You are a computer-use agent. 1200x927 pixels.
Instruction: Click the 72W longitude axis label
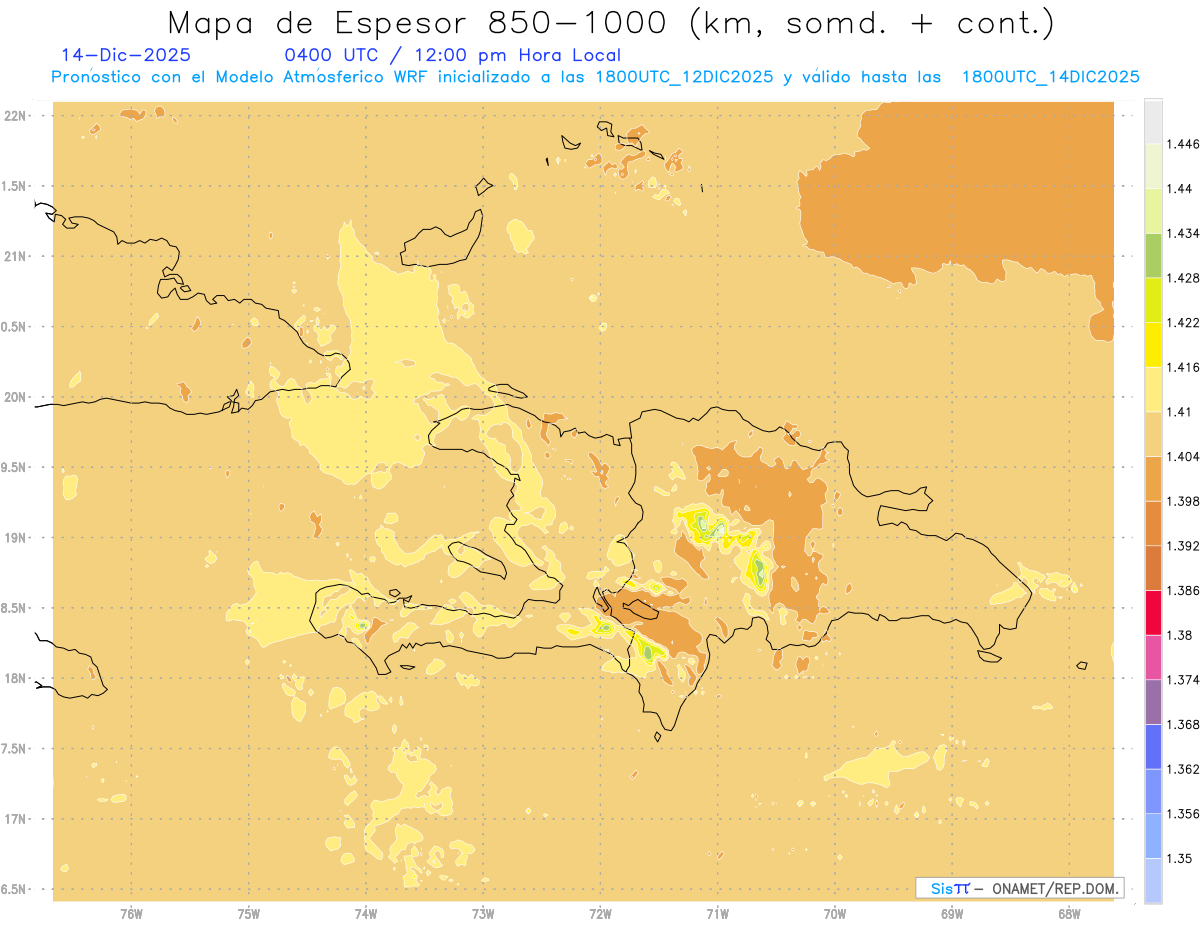pyautogui.click(x=600, y=914)
